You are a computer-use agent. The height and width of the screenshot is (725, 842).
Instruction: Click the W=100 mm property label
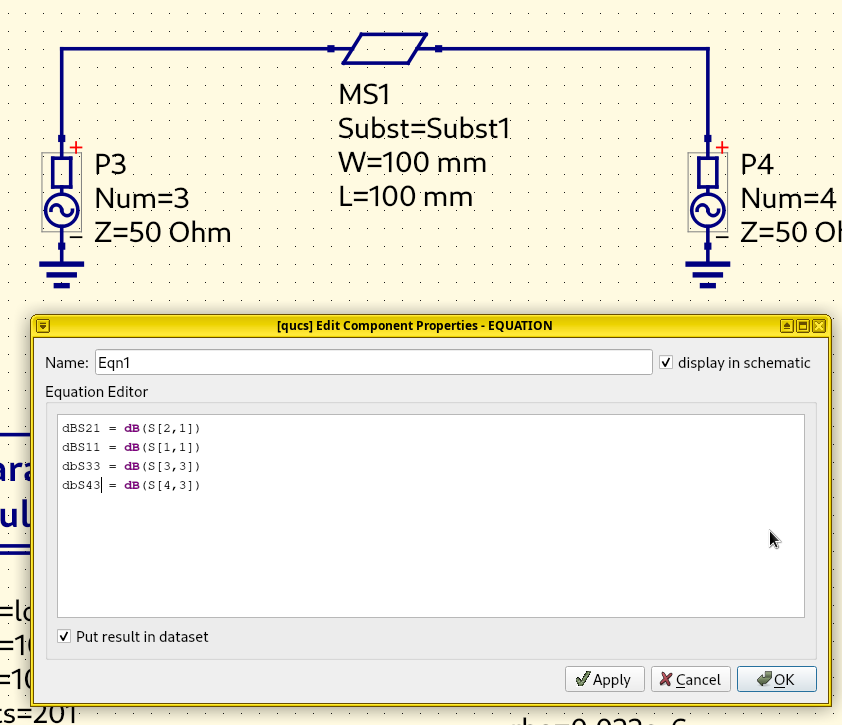pos(412,162)
